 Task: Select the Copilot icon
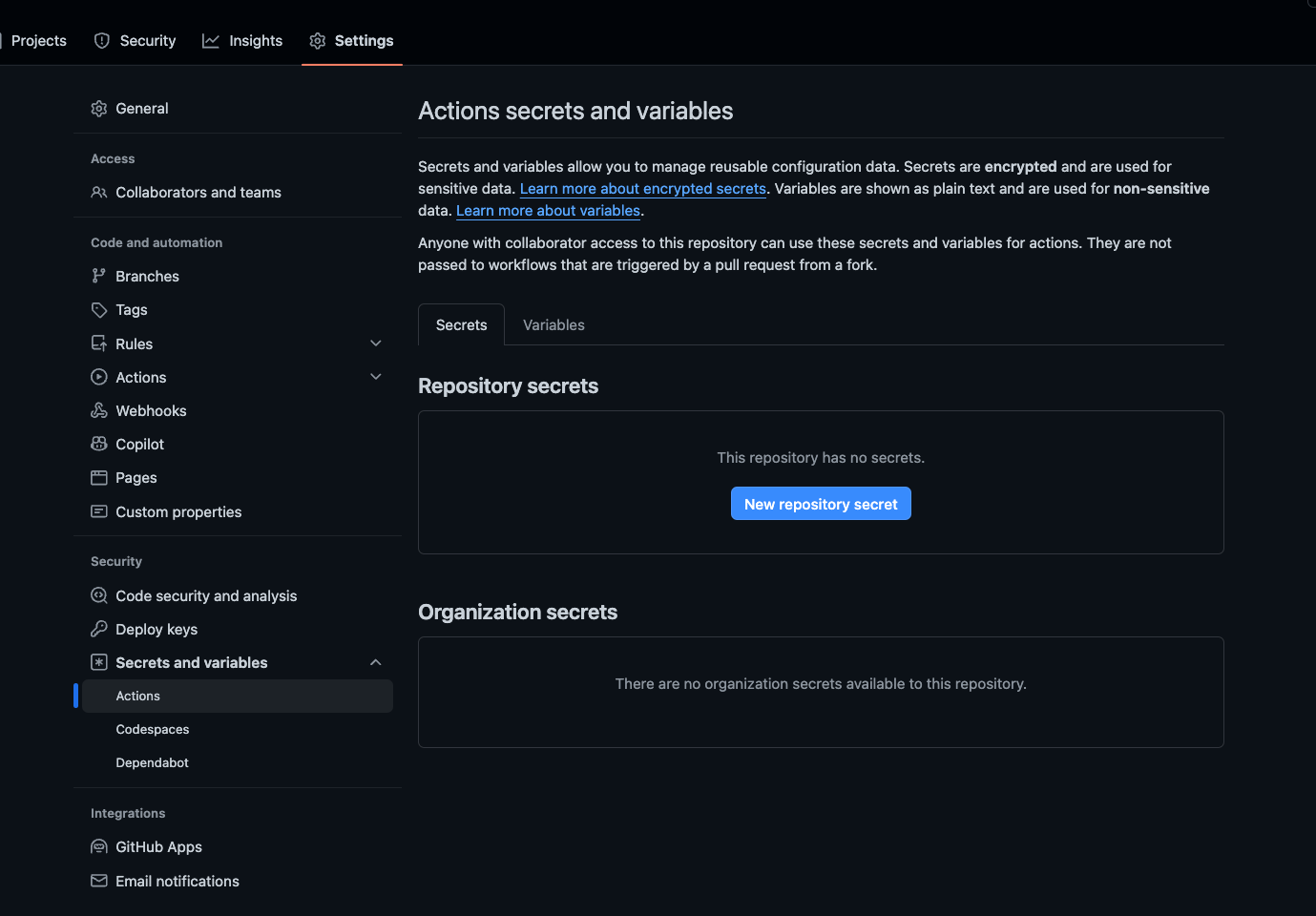point(99,444)
